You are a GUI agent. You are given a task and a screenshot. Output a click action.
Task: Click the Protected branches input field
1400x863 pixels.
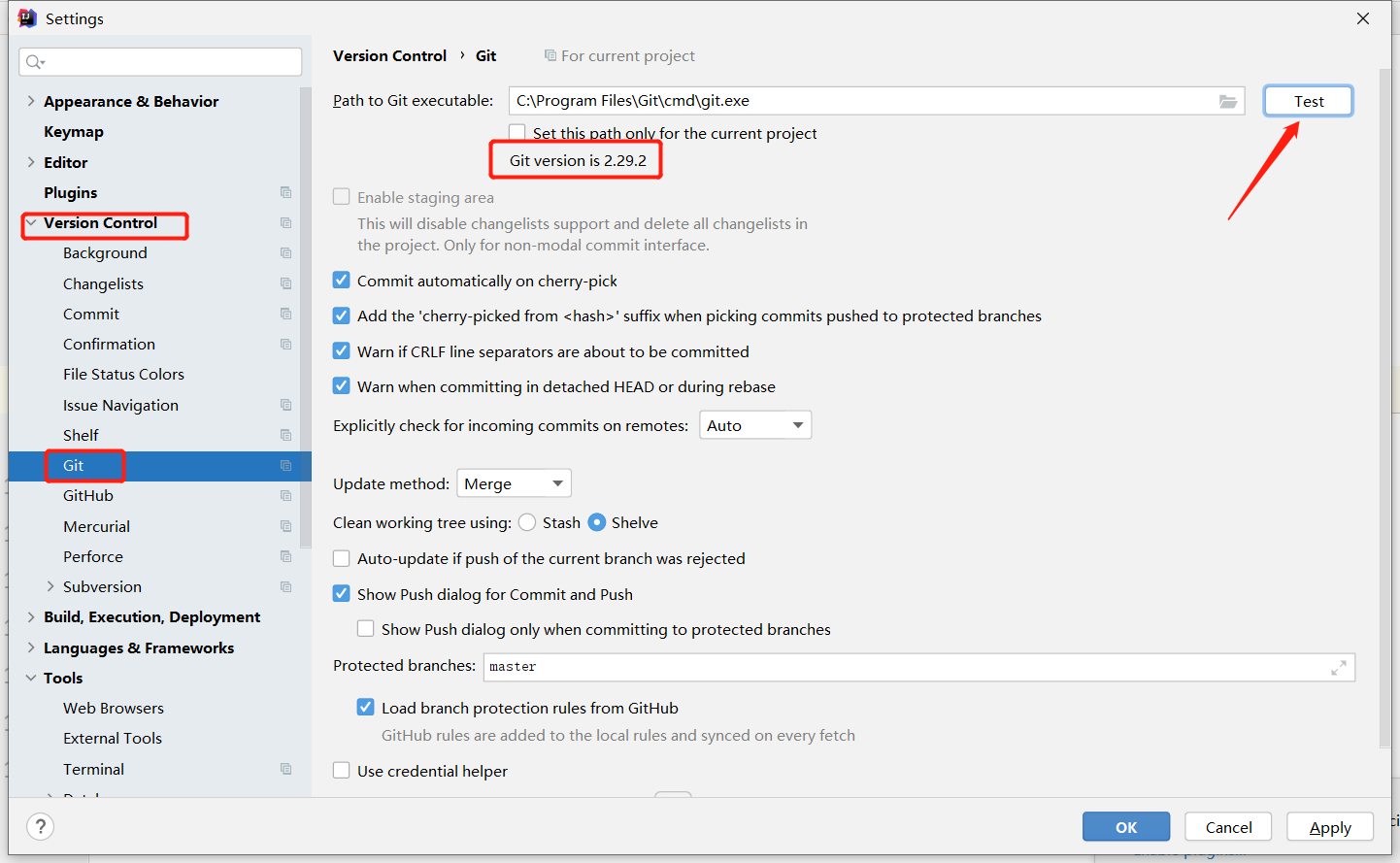click(919, 668)
